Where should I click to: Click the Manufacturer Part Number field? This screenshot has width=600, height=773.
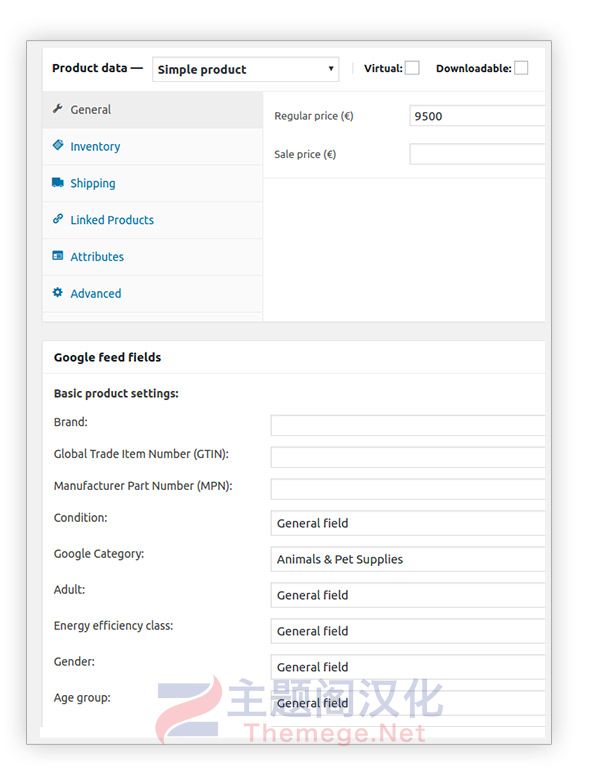pyautogui.click(x=408, y=489)
